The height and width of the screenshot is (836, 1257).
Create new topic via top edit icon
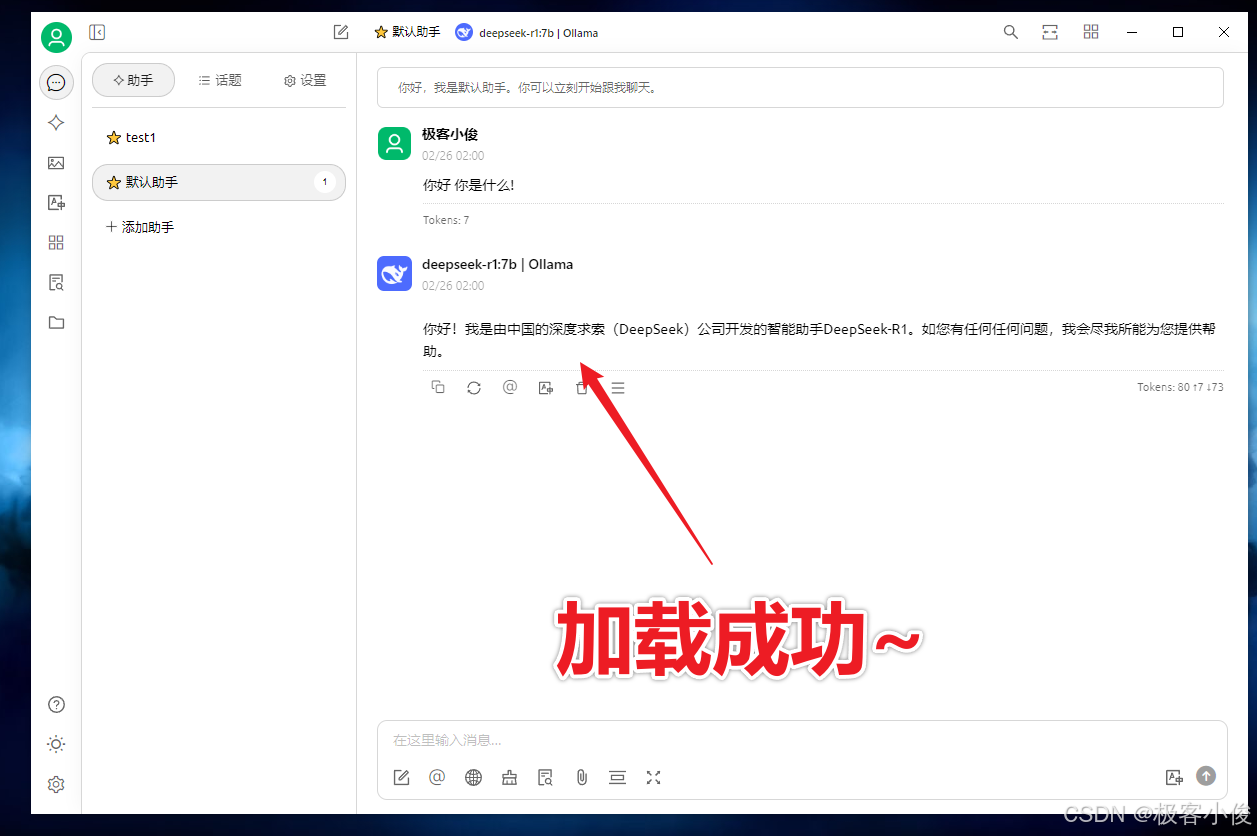point(341,32)
